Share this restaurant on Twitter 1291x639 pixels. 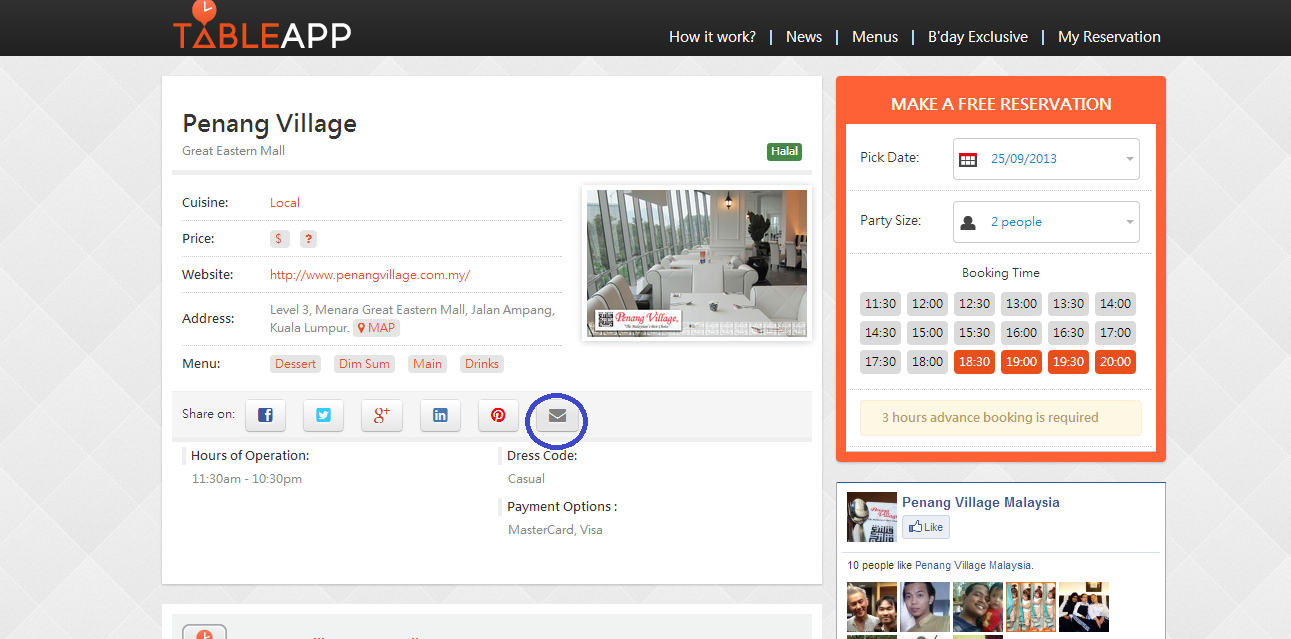point(323,415)
